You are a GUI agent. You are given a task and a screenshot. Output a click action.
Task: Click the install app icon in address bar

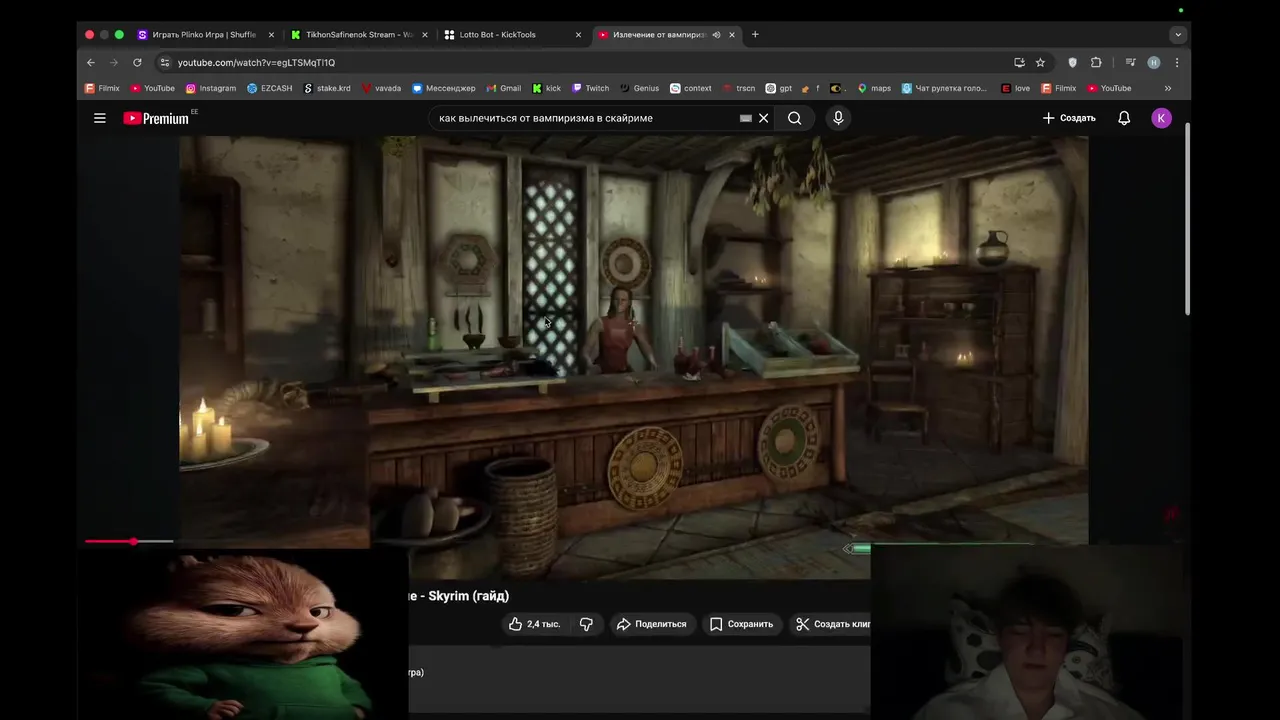(x=1019, y=62)
